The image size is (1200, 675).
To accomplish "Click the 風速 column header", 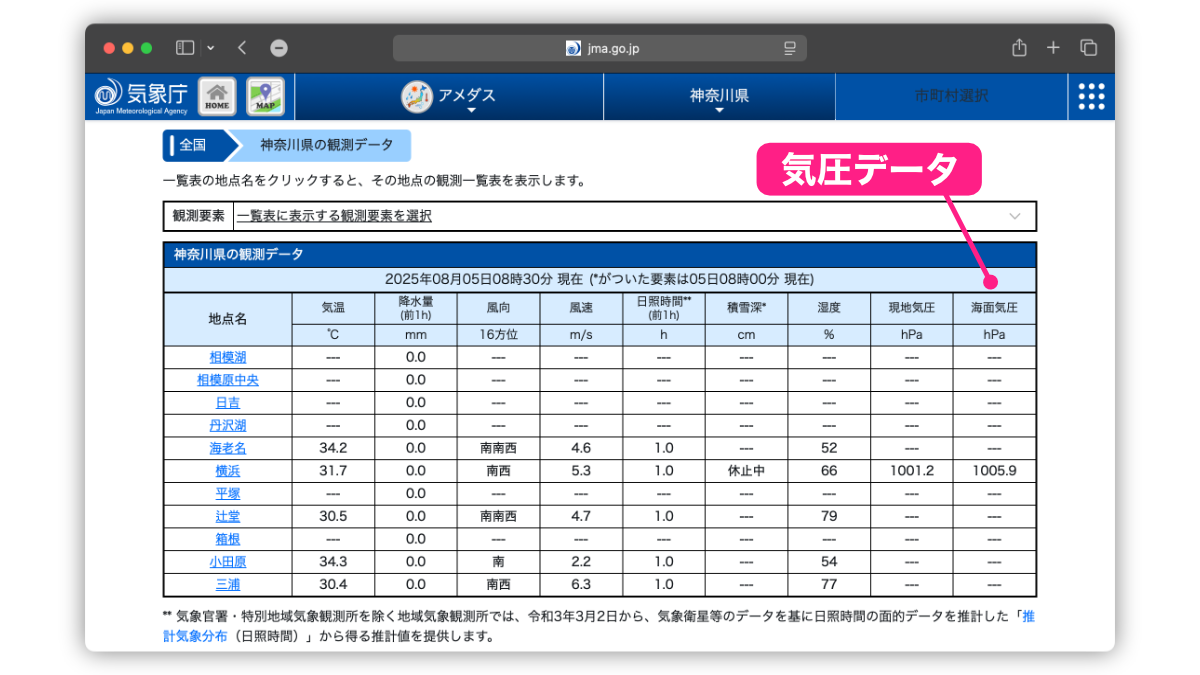I will pyautogui.click(x=581, y=309).
